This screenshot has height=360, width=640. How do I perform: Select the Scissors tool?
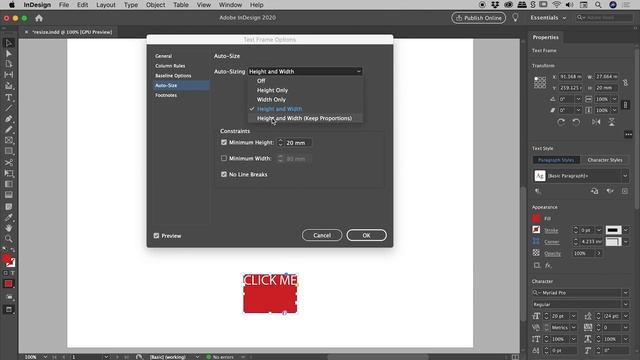[9, 162]
